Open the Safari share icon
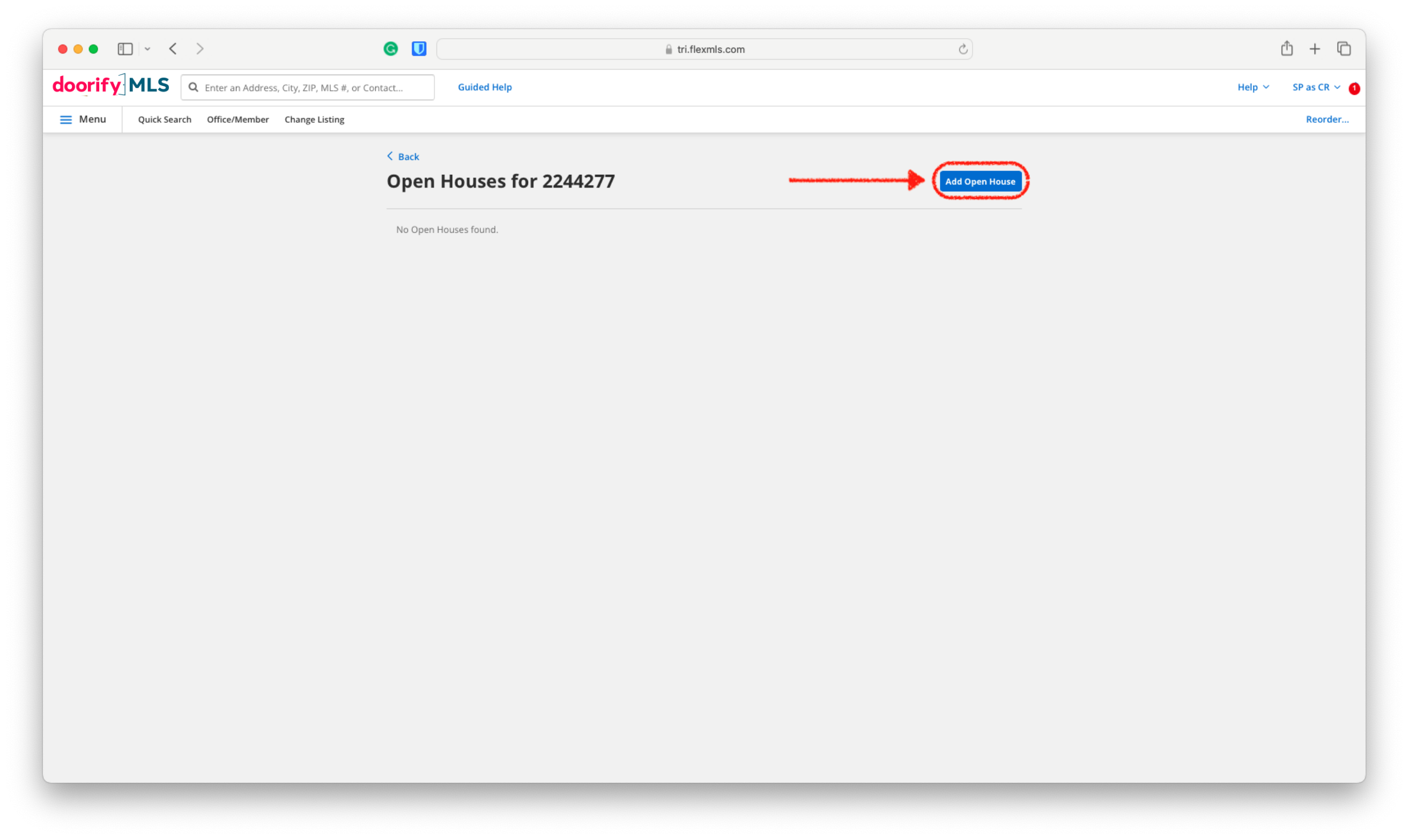 [x=1287, y=49]
